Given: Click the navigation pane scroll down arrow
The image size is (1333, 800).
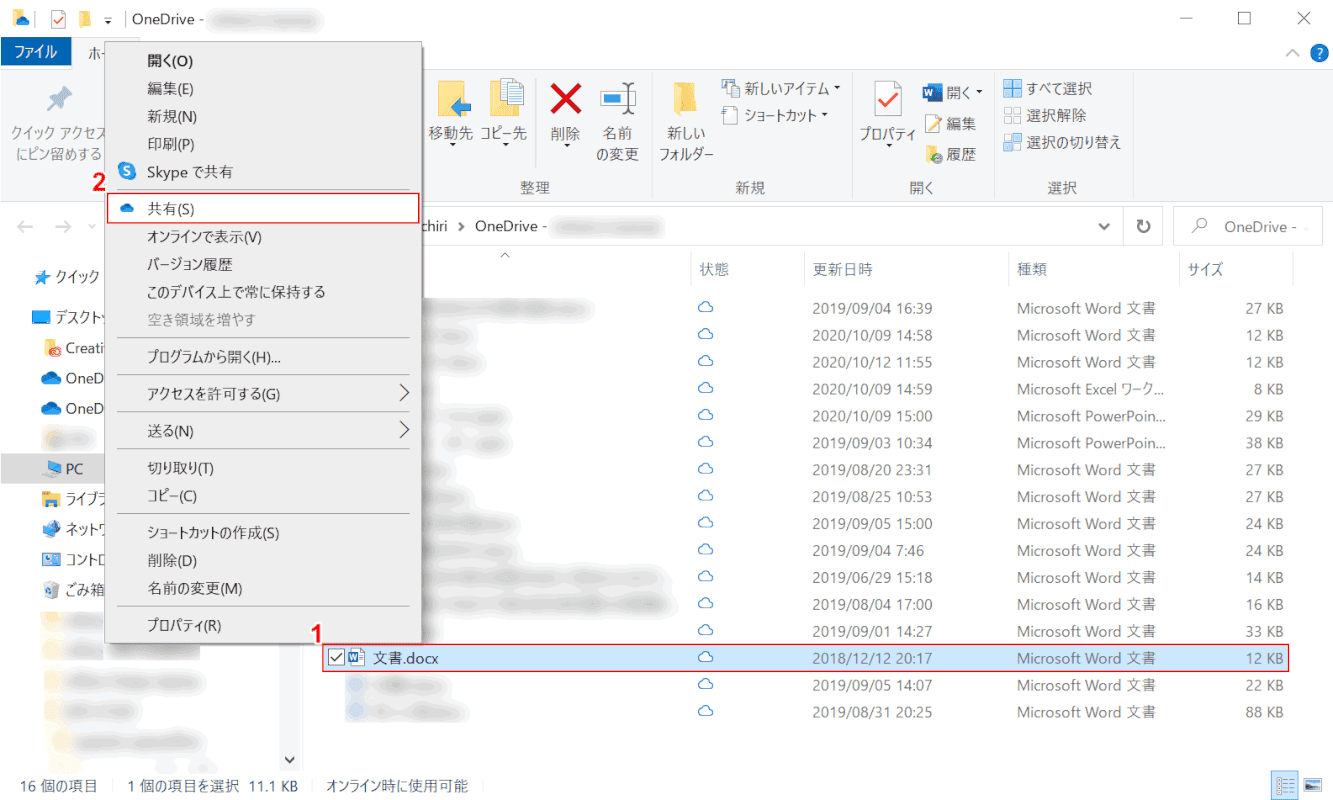Looking at the screenshot, I should click(x=291, y=761).
